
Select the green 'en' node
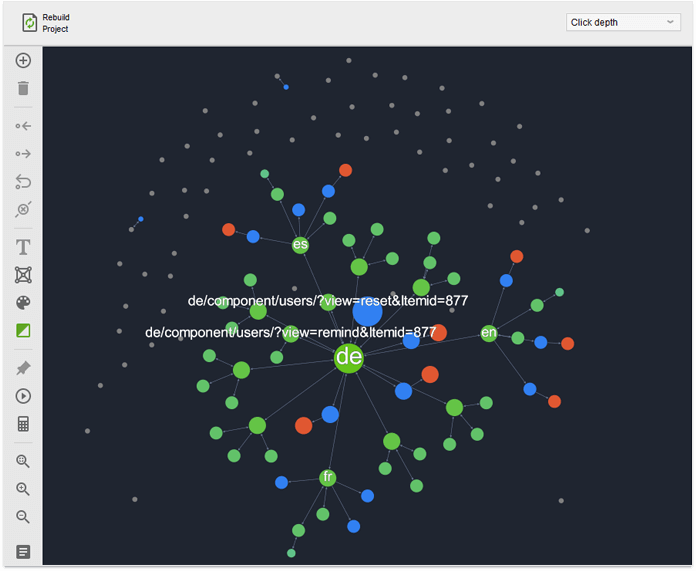[489, 333]
